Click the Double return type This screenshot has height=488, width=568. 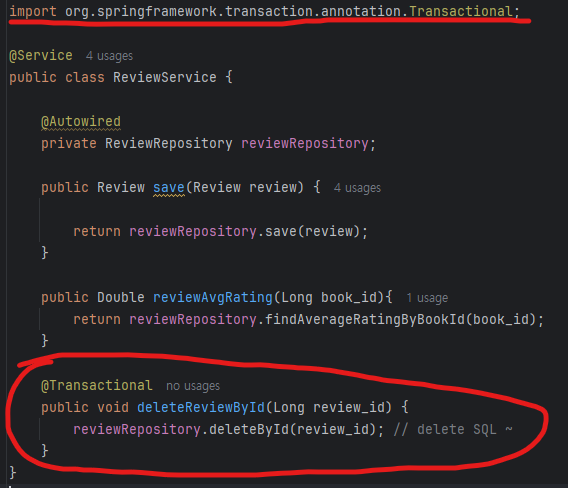point(121,298)
